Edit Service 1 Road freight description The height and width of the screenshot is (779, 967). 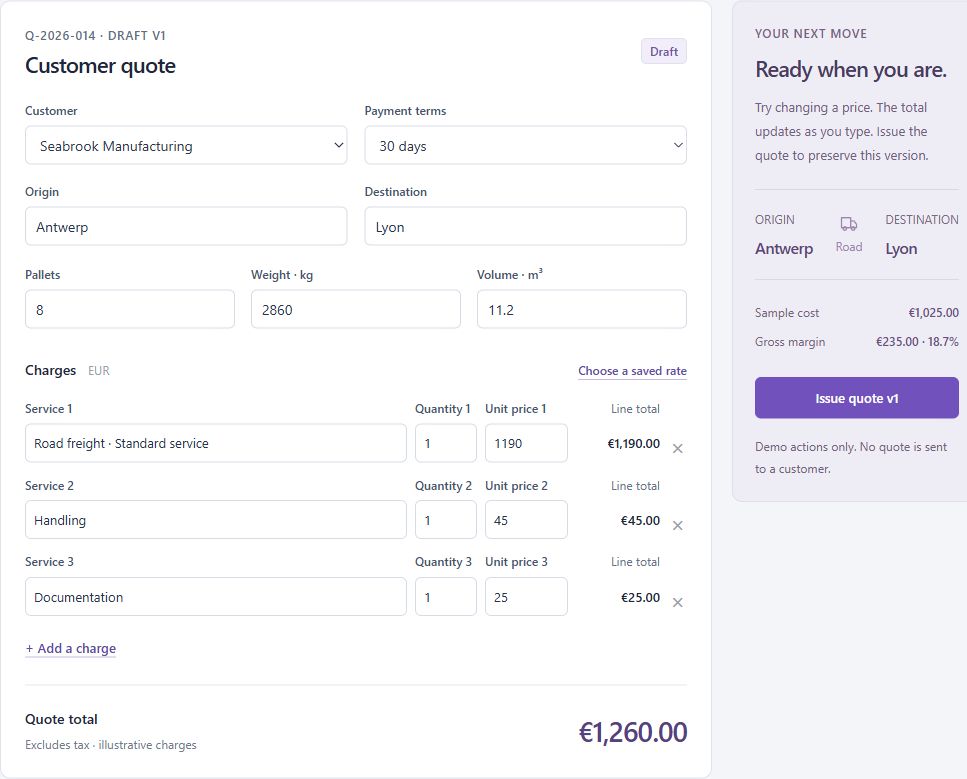pyautogui.click(x=216, y=443)
